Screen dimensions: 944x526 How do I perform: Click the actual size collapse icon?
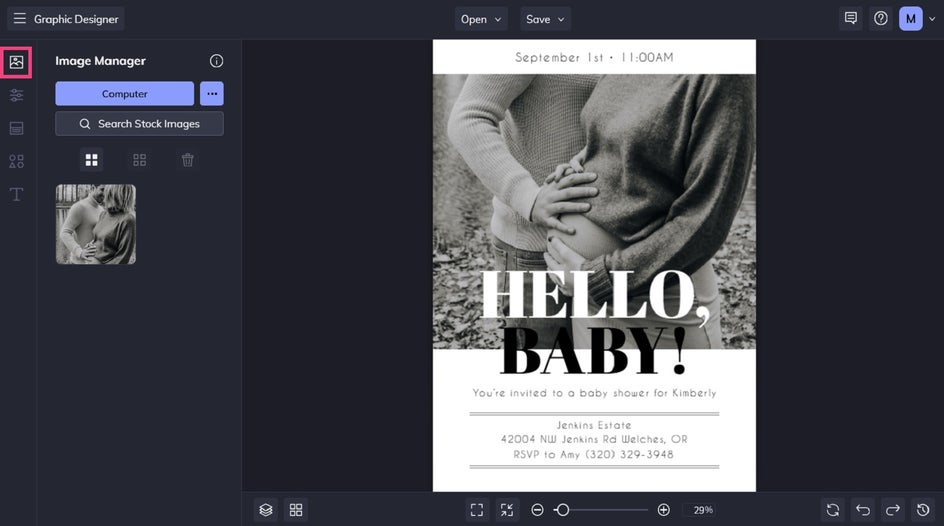[507, 510]
